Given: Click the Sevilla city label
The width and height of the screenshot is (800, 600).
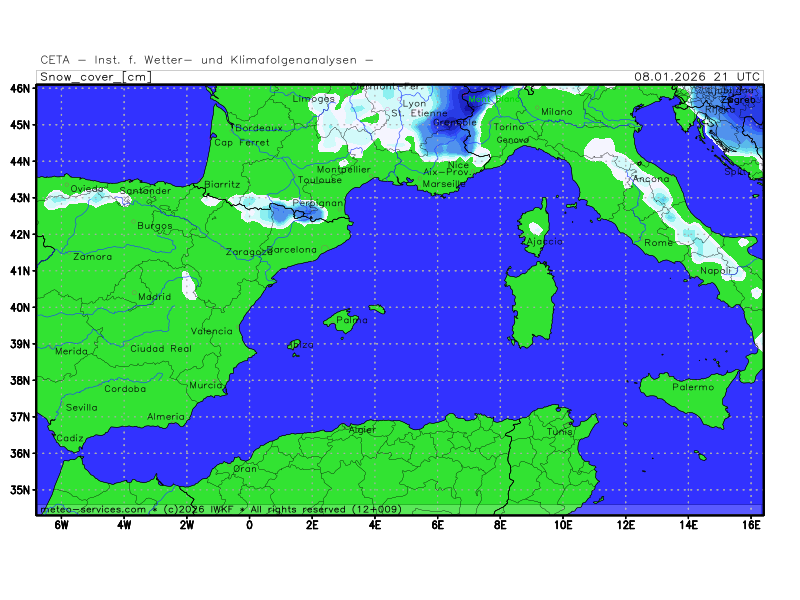Looking at the screenshot, I should (x=82, y=407).
